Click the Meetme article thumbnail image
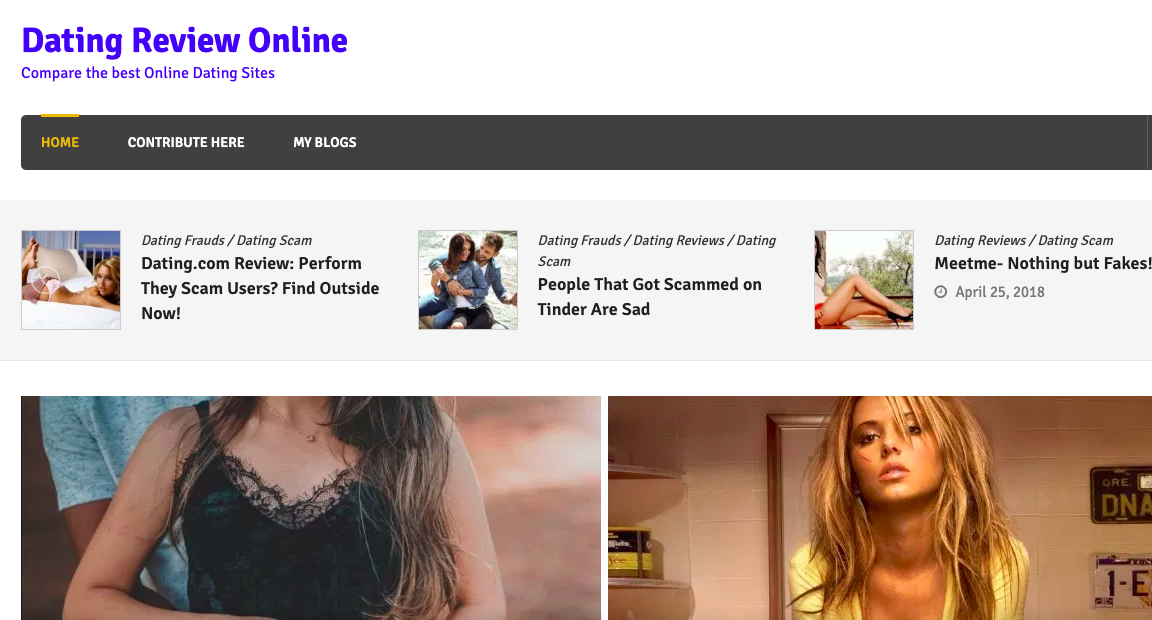Screen dimensions: 1152x620 pyautogui.click(x=864, y=280)
